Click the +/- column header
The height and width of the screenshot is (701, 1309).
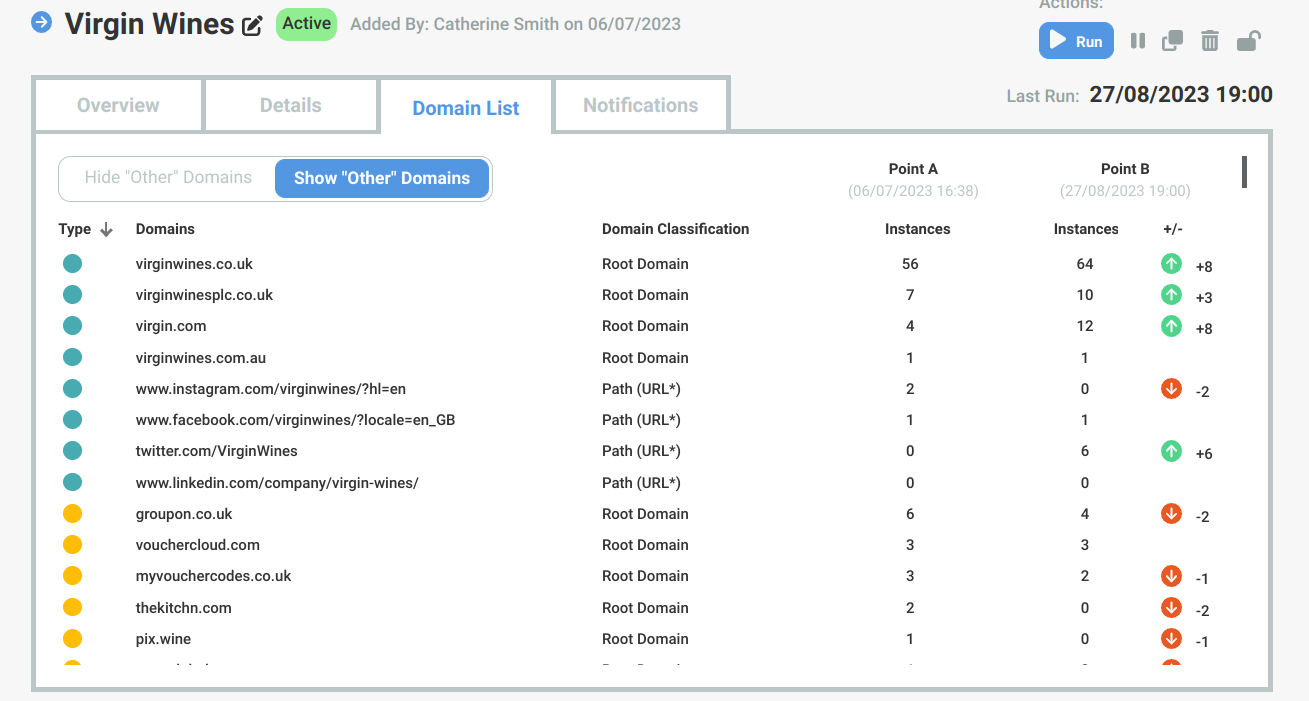click(x=1173, y=229)
